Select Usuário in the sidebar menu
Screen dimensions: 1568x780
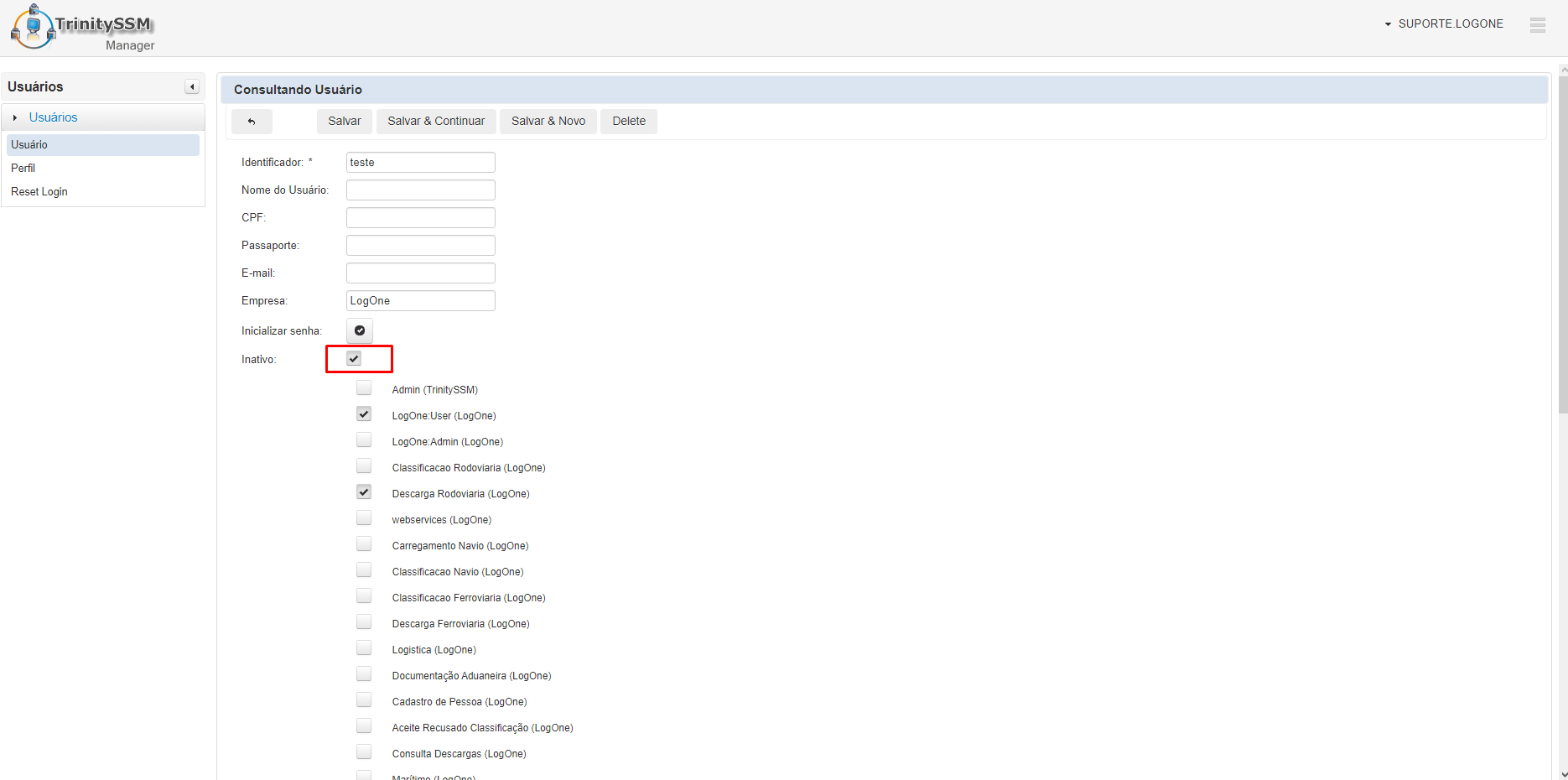tap(29, 145)
